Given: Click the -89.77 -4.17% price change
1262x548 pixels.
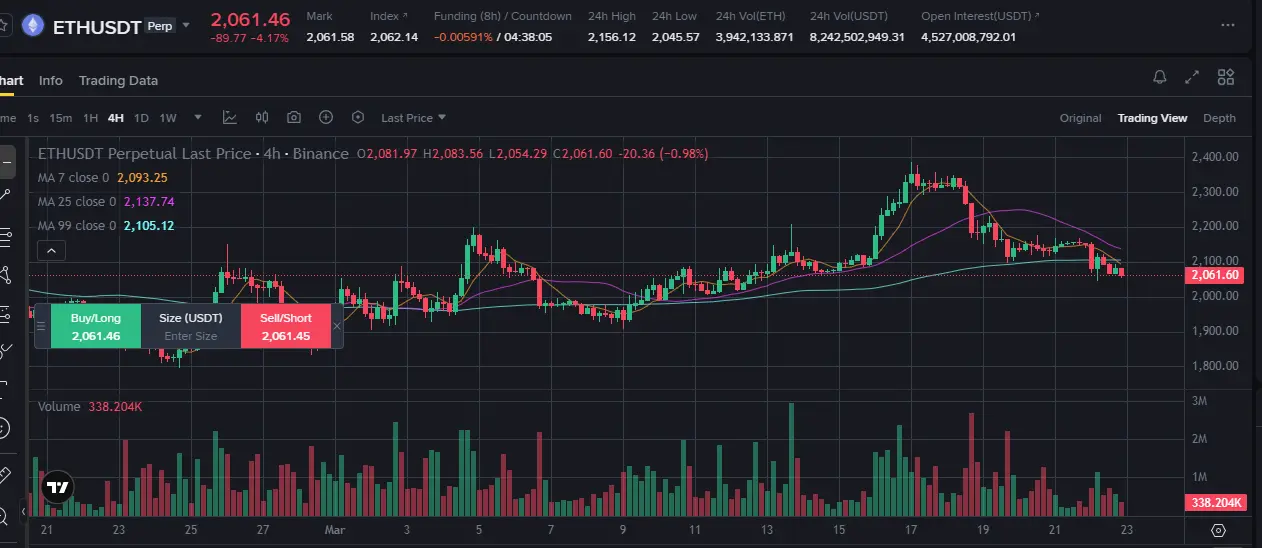Looking at the screenshot, I should [250, 38].
